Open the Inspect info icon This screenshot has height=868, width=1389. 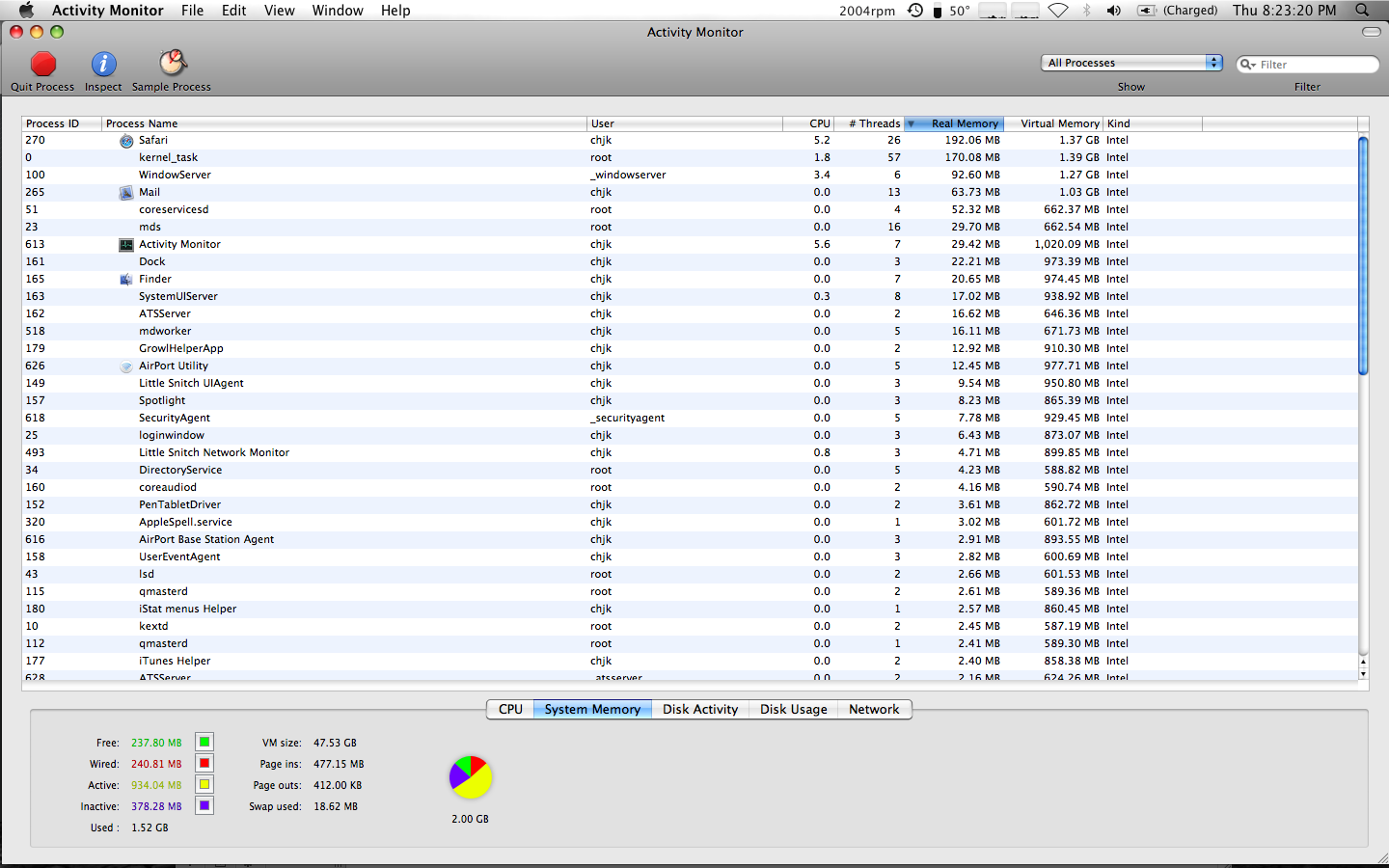point(103,64)
